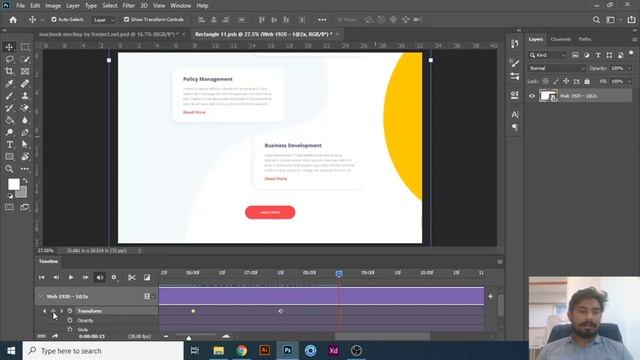
Task: Click the Split at Playhead scissors
Action: click(131, 278)
